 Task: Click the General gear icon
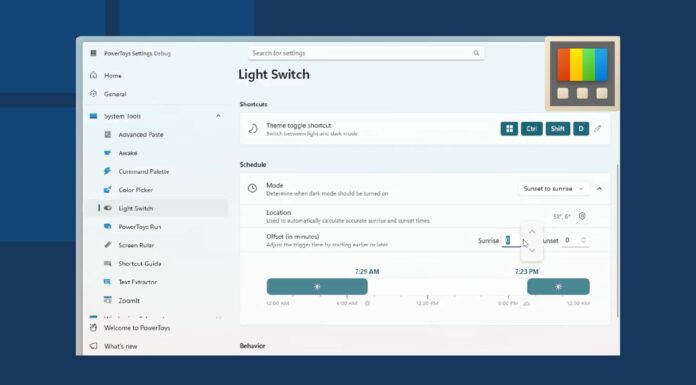[93, 94]
